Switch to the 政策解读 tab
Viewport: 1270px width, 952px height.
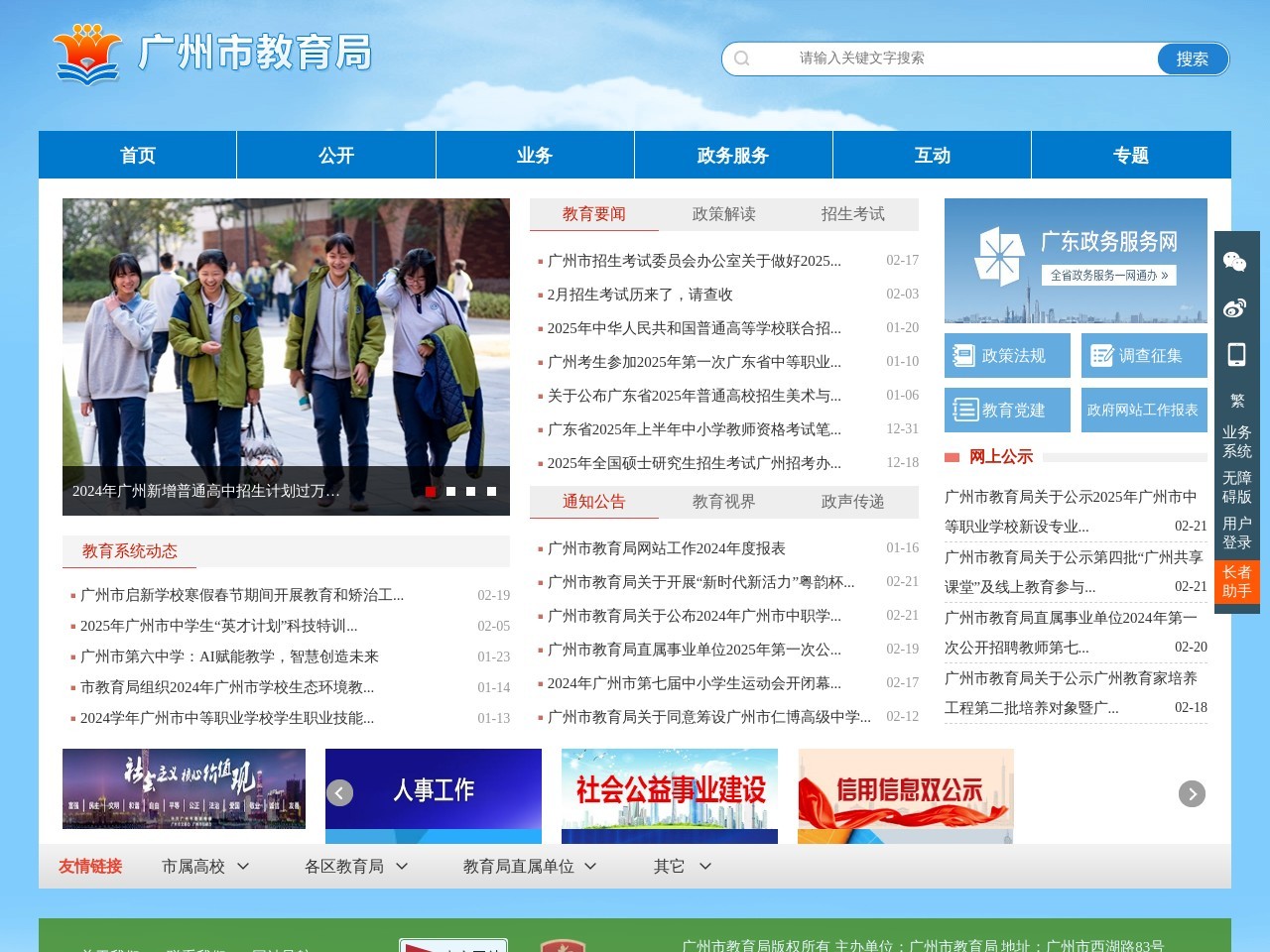click(x=723, y=214)
